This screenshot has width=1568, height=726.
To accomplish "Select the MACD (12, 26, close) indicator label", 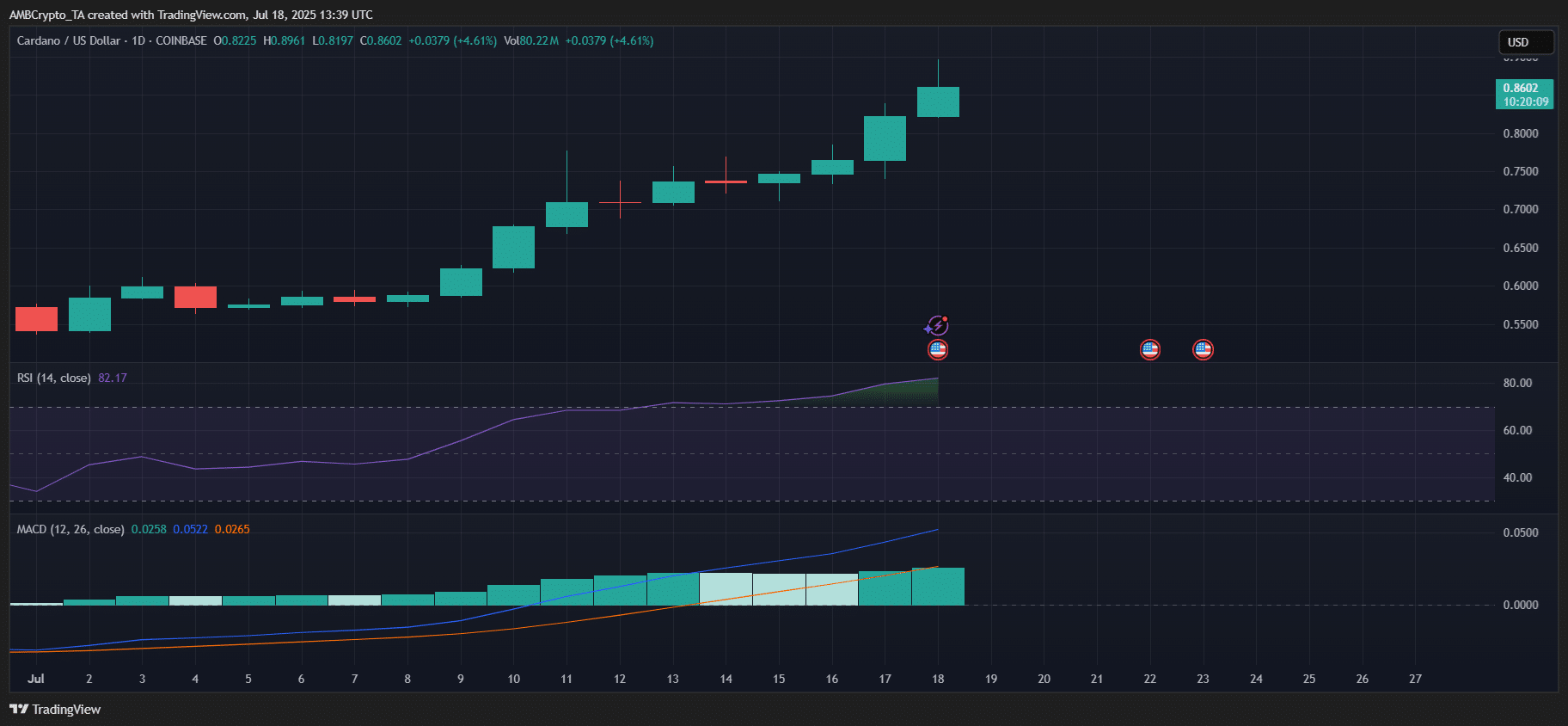I will click(70, 529).
